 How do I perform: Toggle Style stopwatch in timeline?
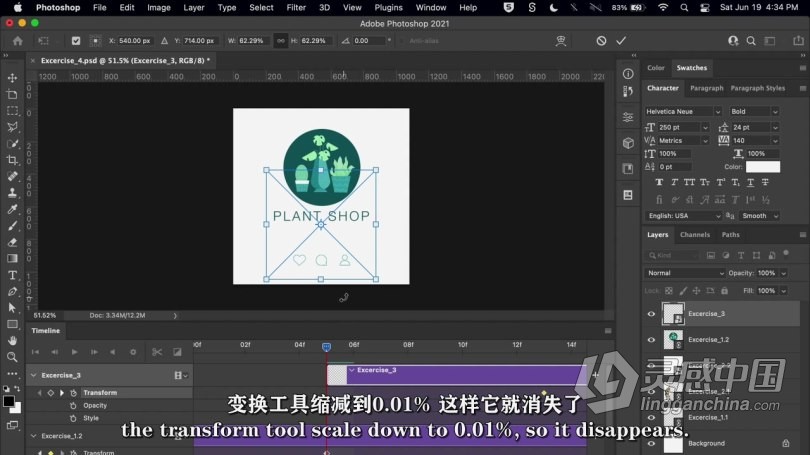[x=73, y=418]
